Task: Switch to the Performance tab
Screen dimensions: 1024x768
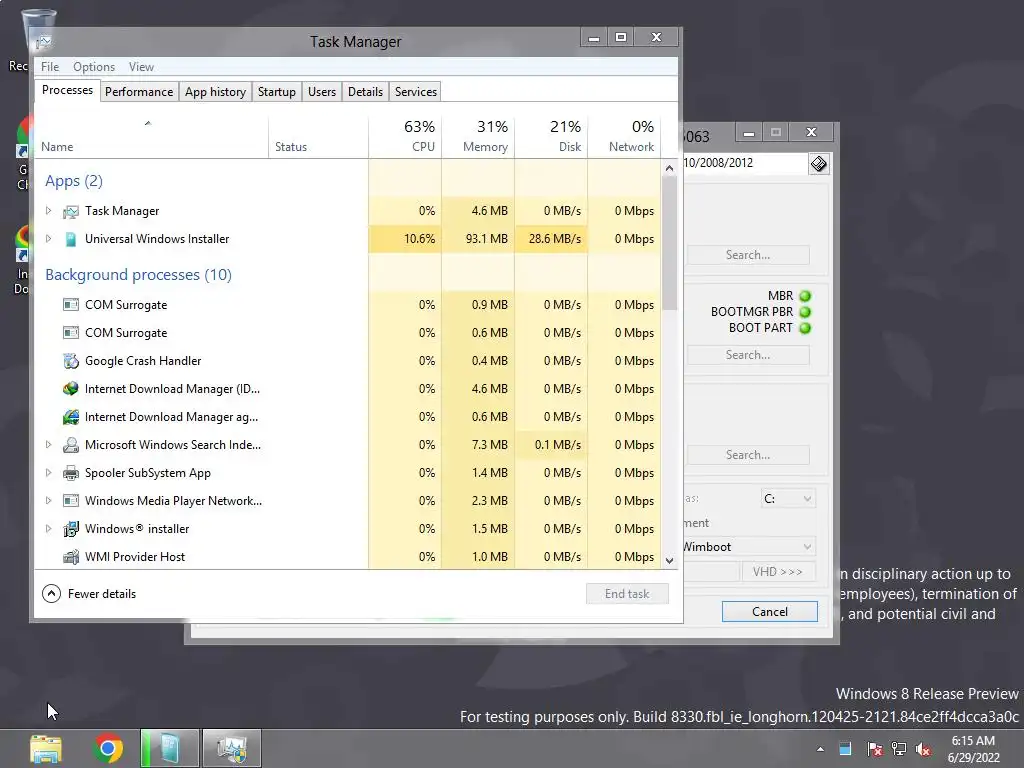Action: click(139, 92)
